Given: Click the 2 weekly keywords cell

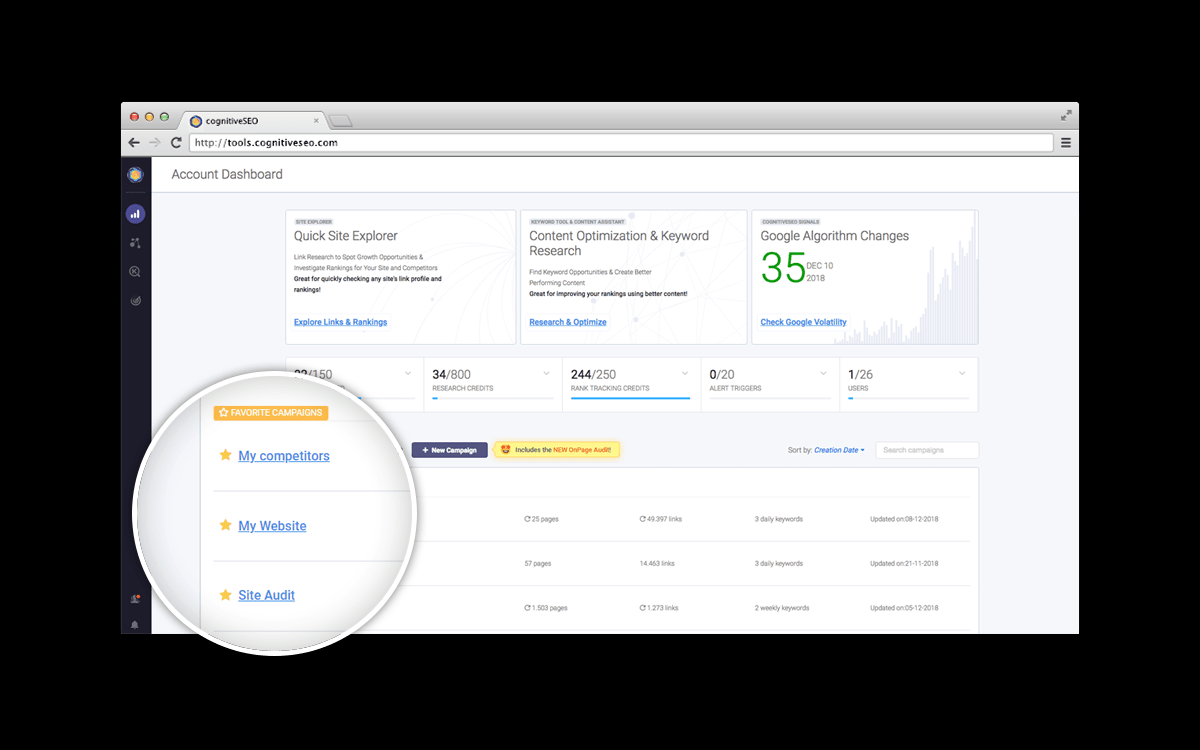Looking at the screenshot, I should 780,607.
